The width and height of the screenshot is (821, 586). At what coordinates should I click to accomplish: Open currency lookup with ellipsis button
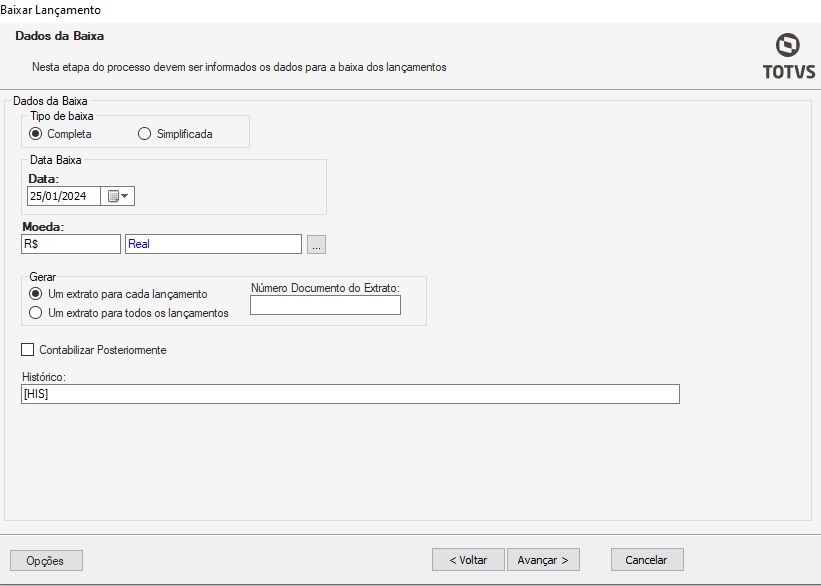[x=316, y=244]
